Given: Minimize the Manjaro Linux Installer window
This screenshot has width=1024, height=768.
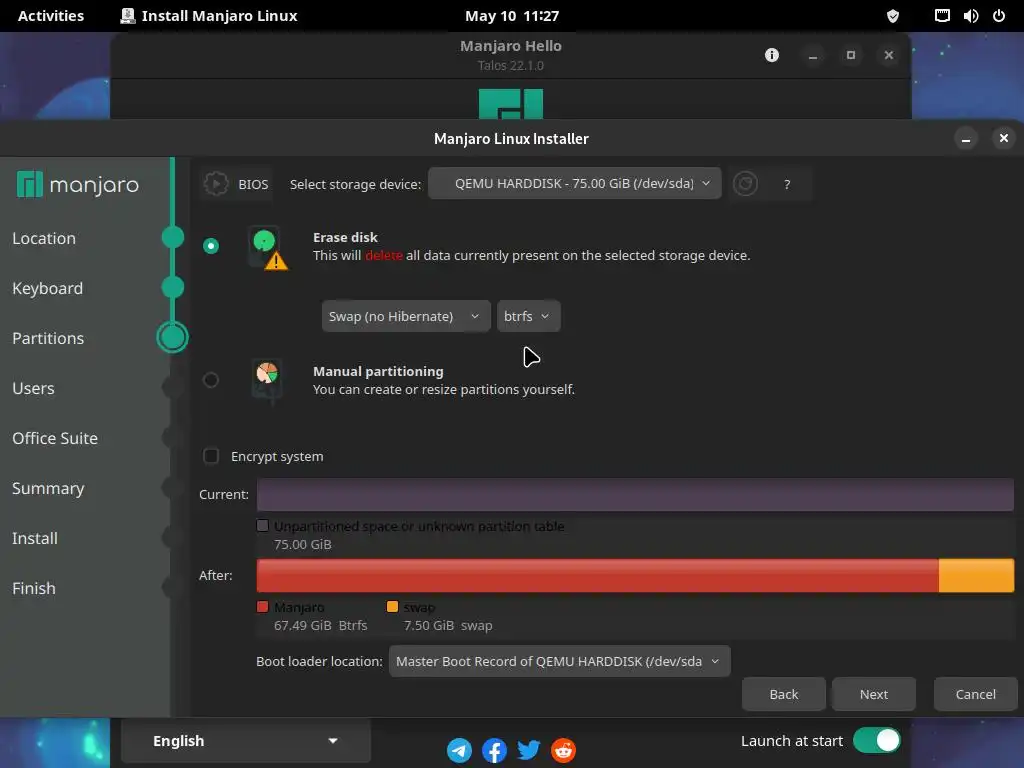Looking at the screenshot, I should [966, 138].
